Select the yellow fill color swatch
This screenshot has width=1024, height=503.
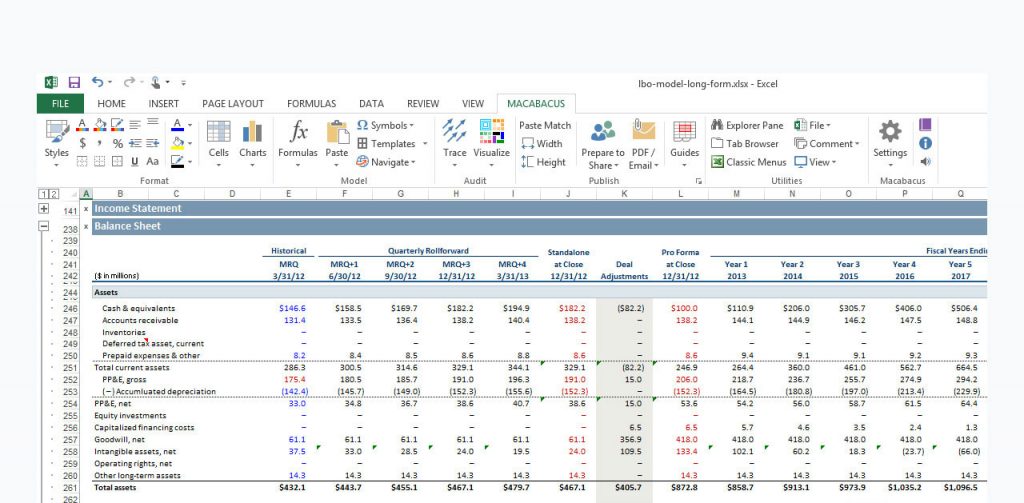pyautogui.click(x=178, y=143)
